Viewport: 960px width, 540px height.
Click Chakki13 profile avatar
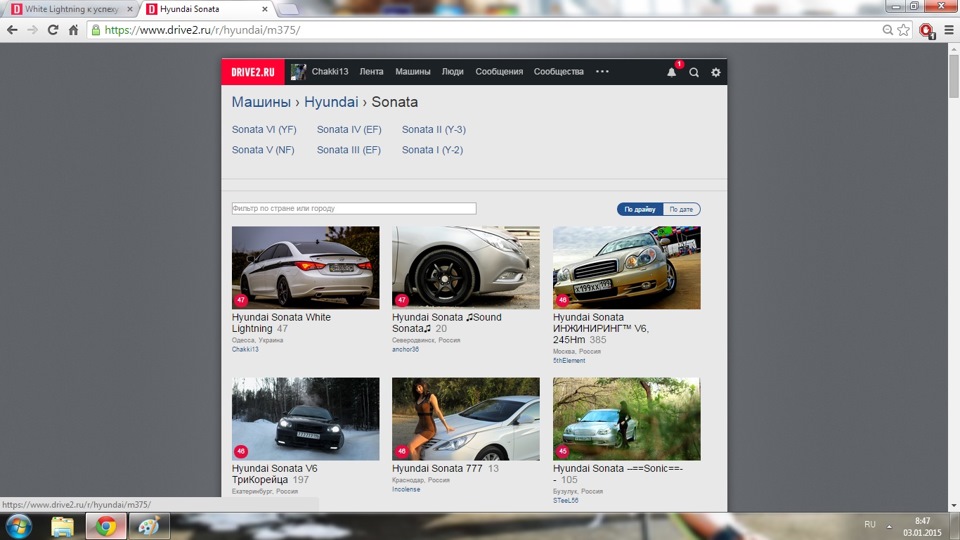298,72
